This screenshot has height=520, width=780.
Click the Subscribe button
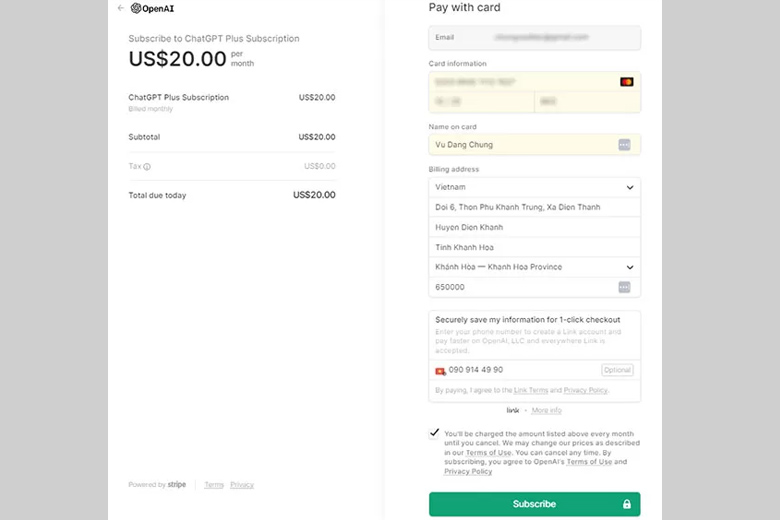pyautogui.click(x=534, y=504)
